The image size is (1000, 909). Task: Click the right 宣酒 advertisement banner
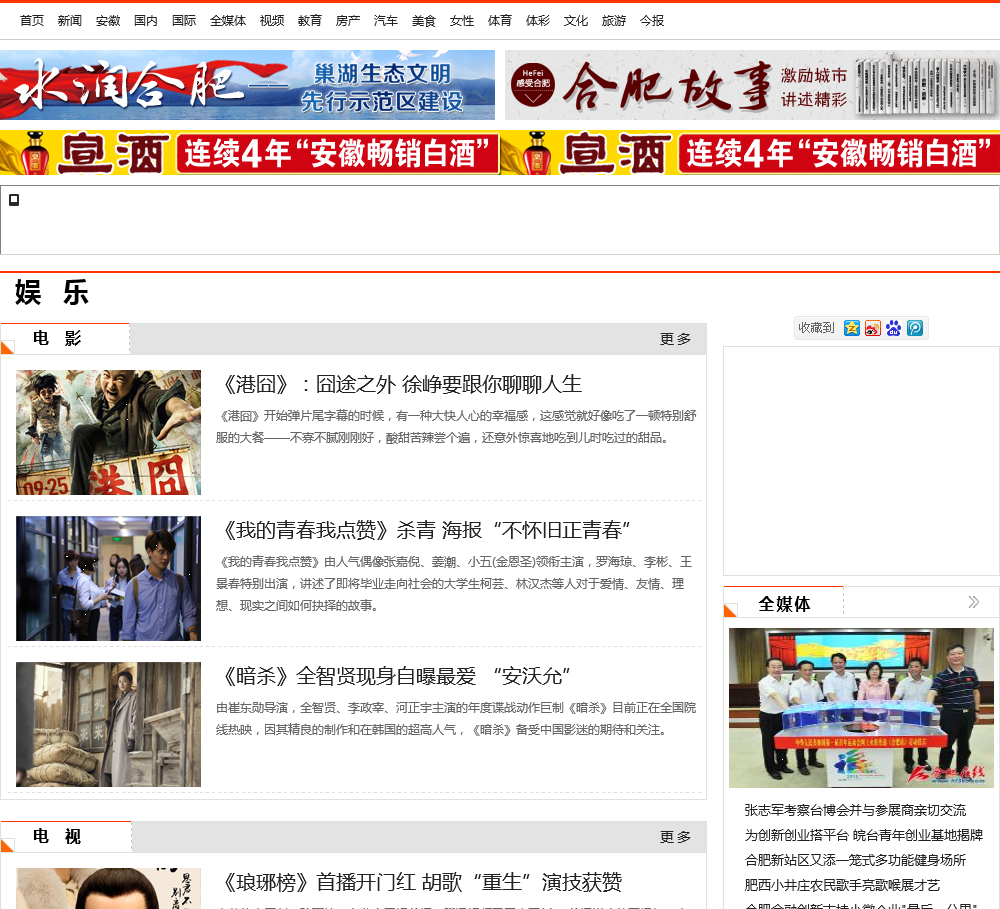[750, 152]
